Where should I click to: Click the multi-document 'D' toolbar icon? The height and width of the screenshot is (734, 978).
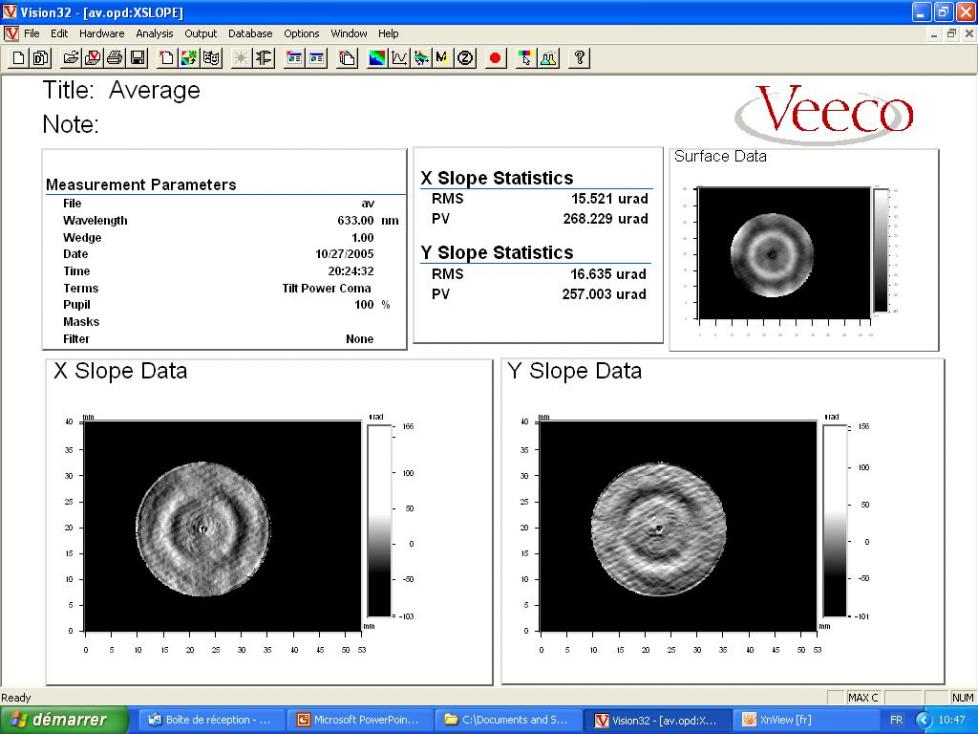coord(41,58)
